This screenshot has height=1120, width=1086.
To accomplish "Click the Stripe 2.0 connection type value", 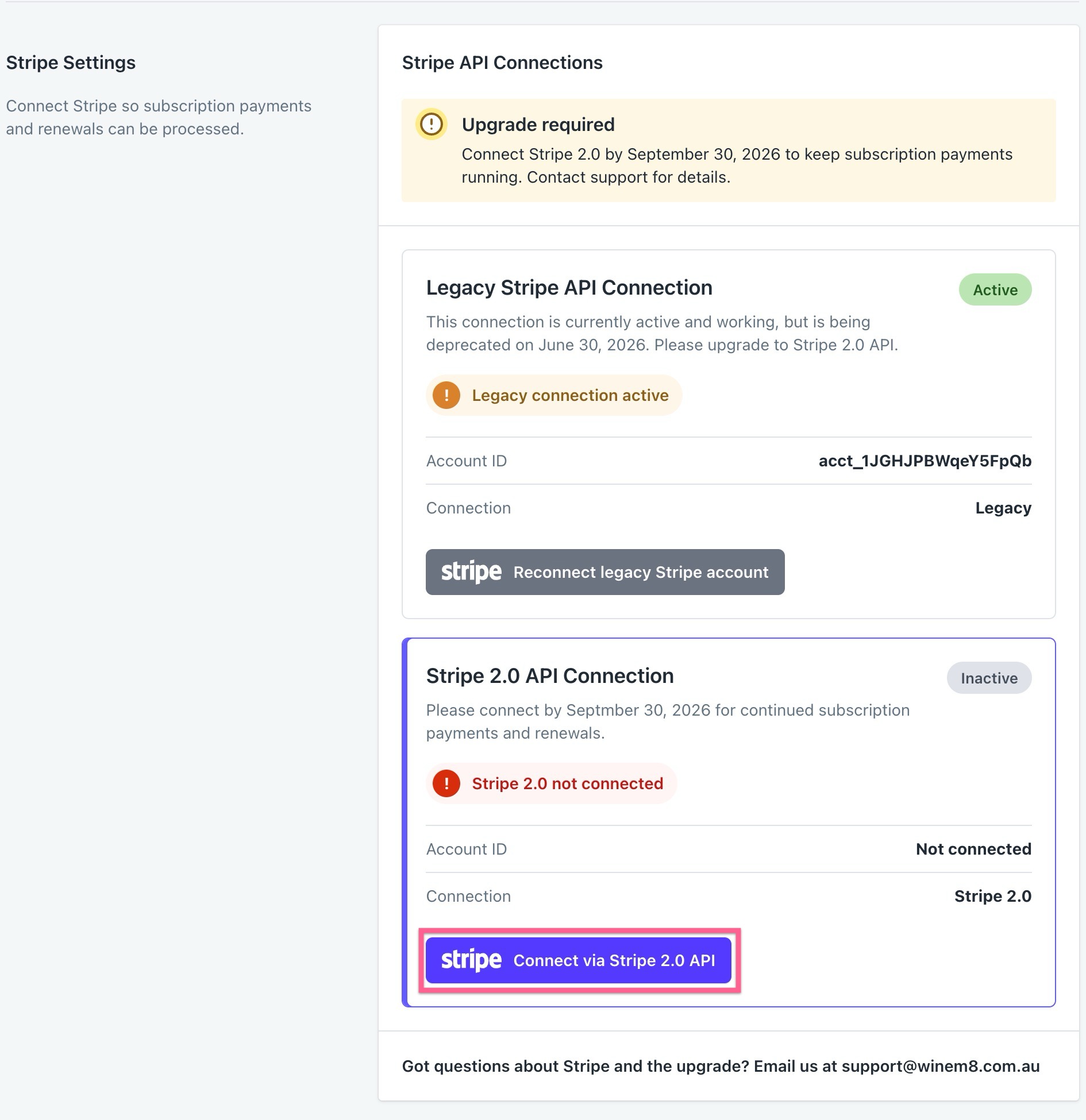I will pos(993,896).
